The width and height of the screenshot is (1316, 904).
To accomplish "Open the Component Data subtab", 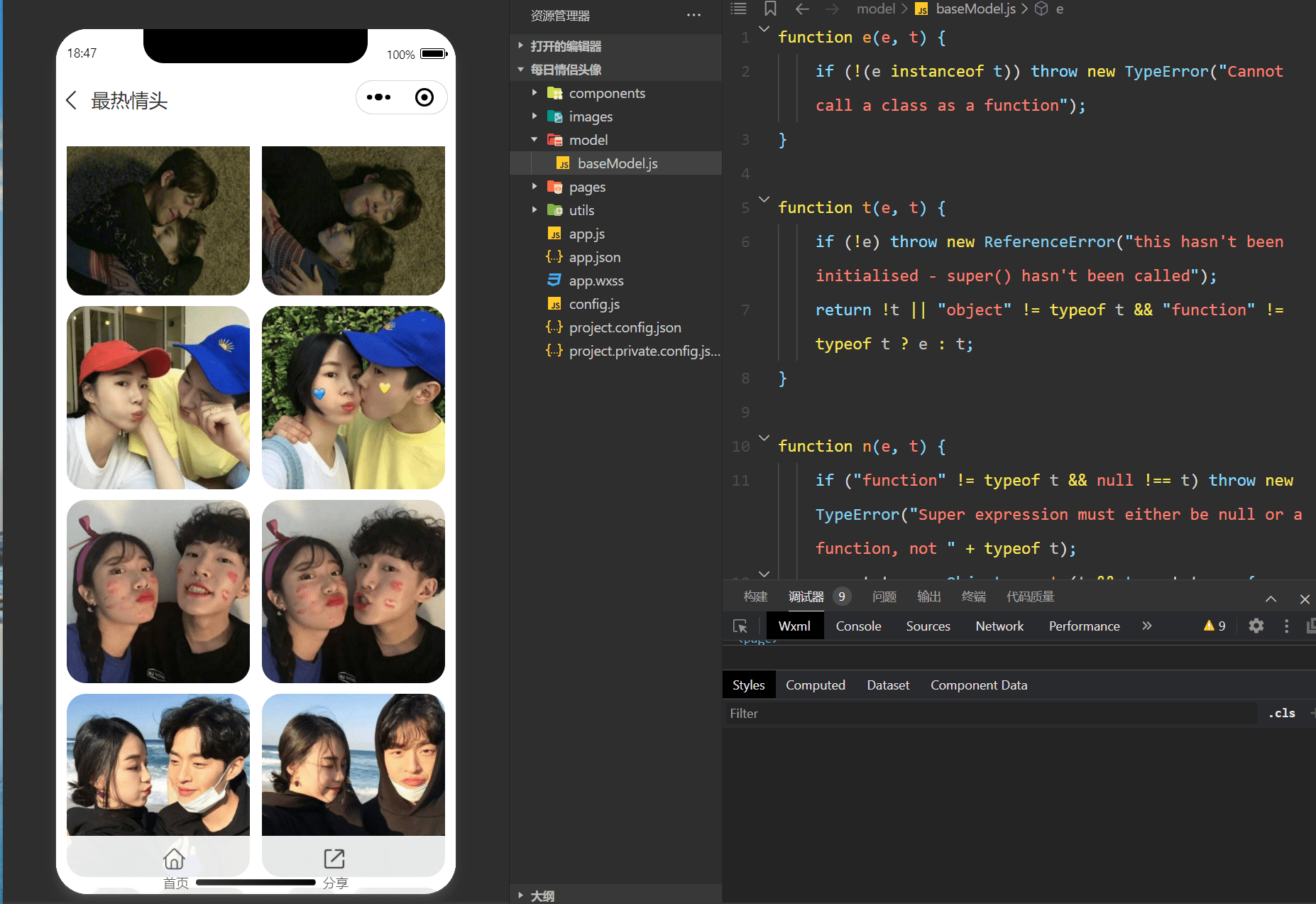I will (x=979, y=685).
